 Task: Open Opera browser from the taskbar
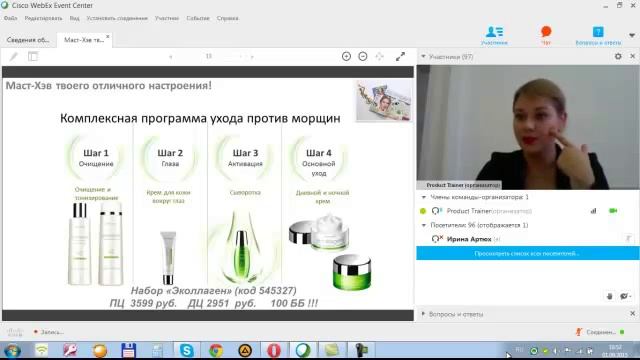(x=274, y=350)
